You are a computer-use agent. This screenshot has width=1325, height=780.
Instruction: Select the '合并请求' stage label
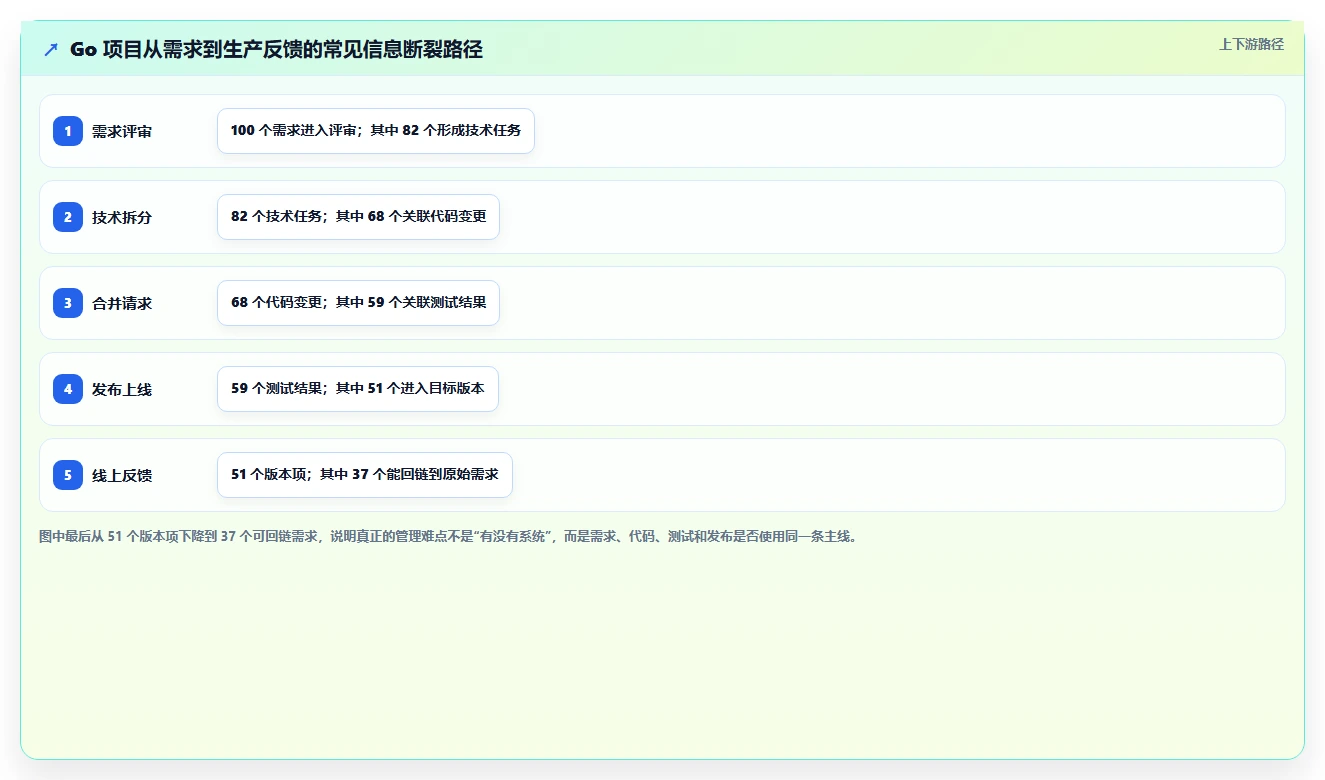(x=122, y=303)
